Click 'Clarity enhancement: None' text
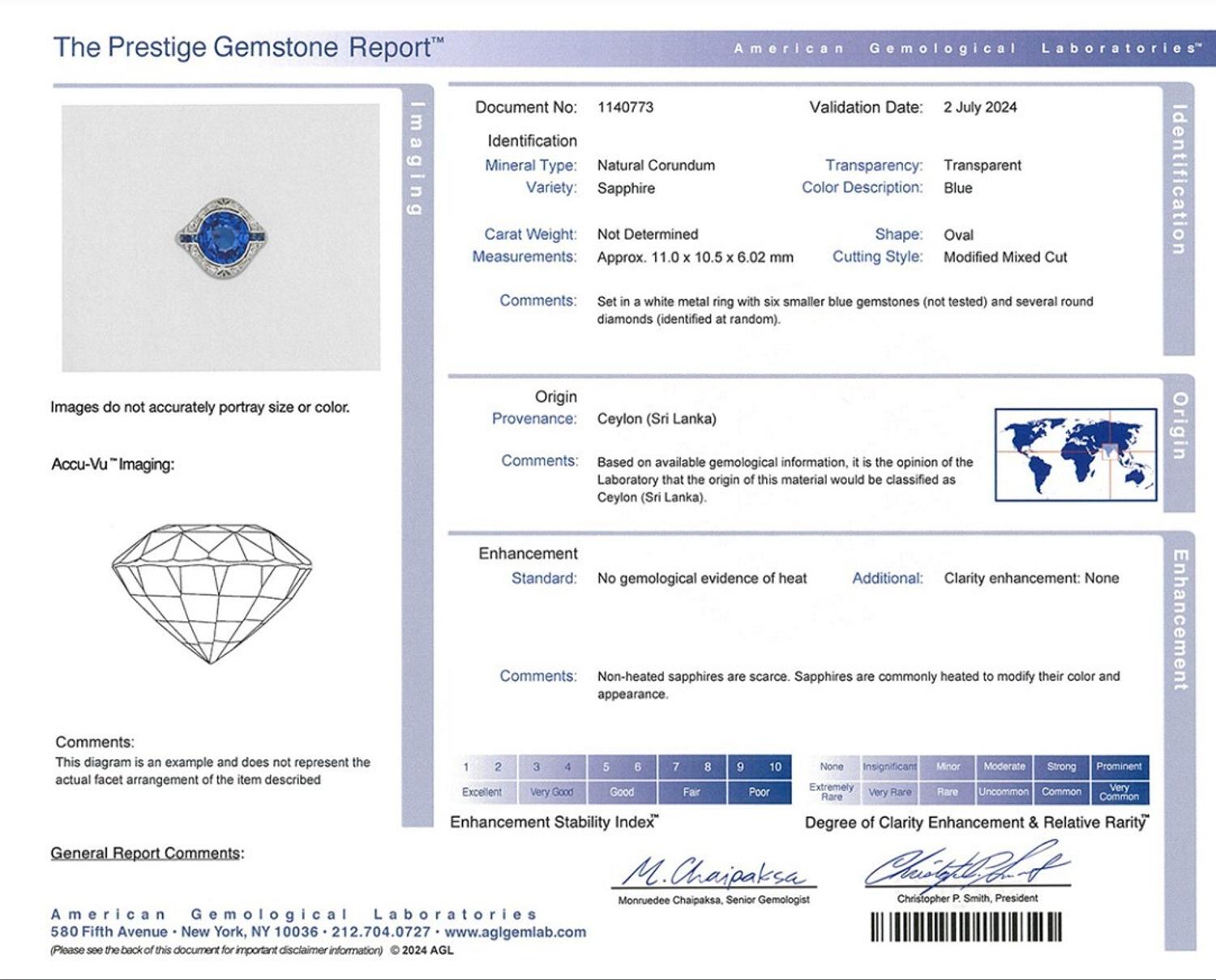The height and width of the screenshot is (980, 1216). tap(1031, 578)
